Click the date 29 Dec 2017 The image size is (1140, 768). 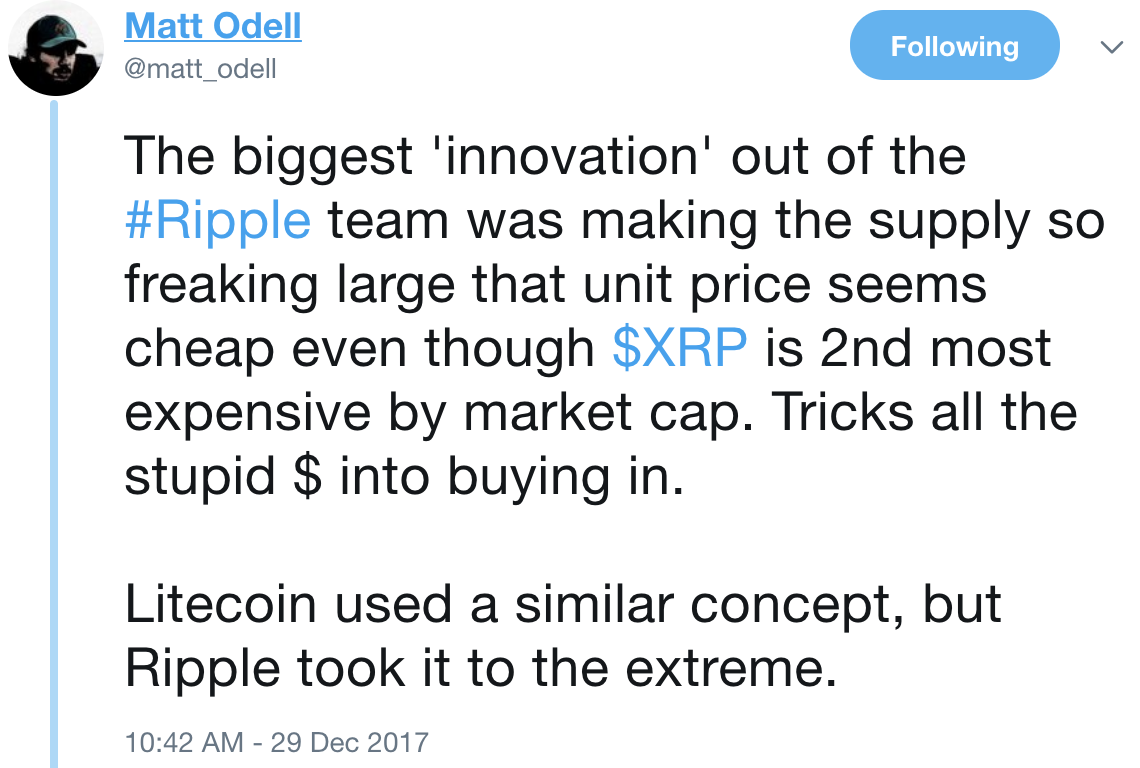click(350, 743)
